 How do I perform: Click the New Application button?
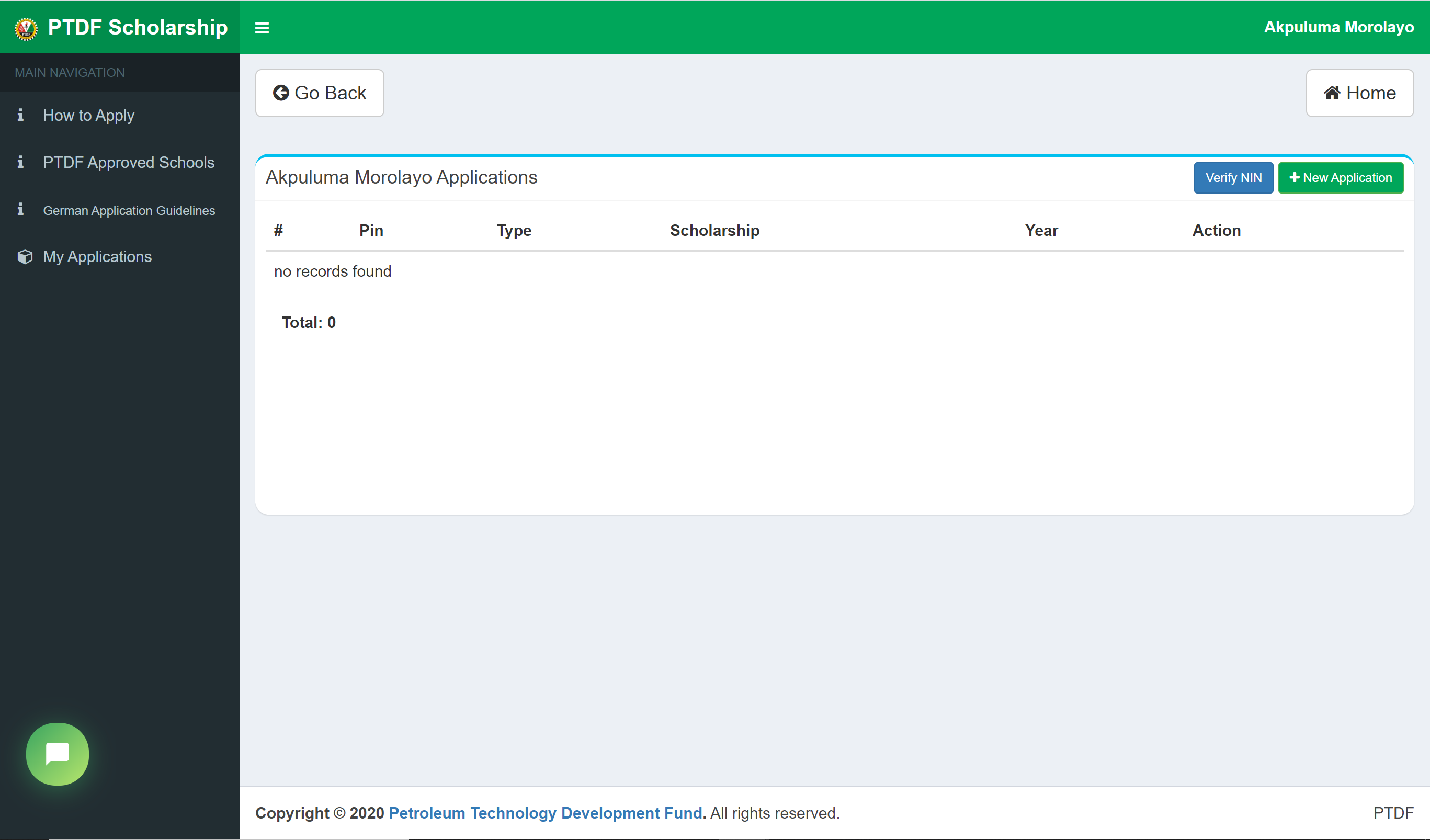pyautogui.click(x=1341, y=177)
